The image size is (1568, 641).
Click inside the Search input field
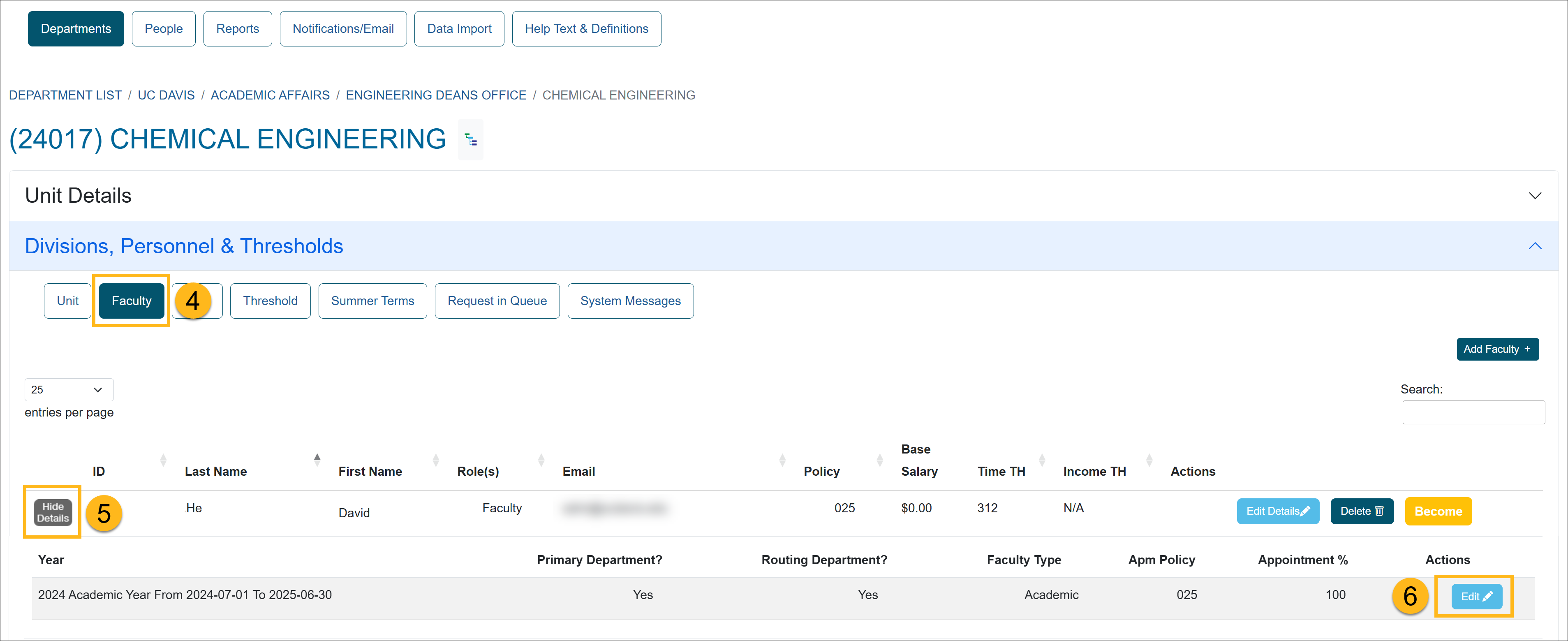(1473, 412)
